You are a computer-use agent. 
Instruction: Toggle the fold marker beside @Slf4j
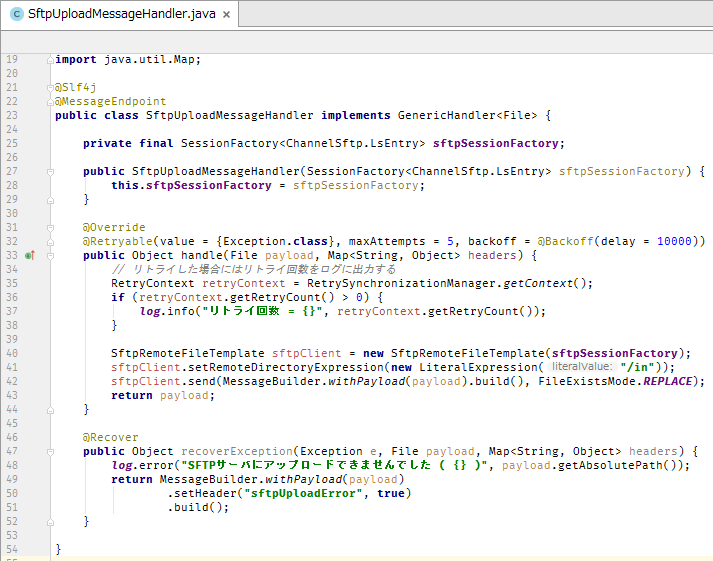[50, 87]
